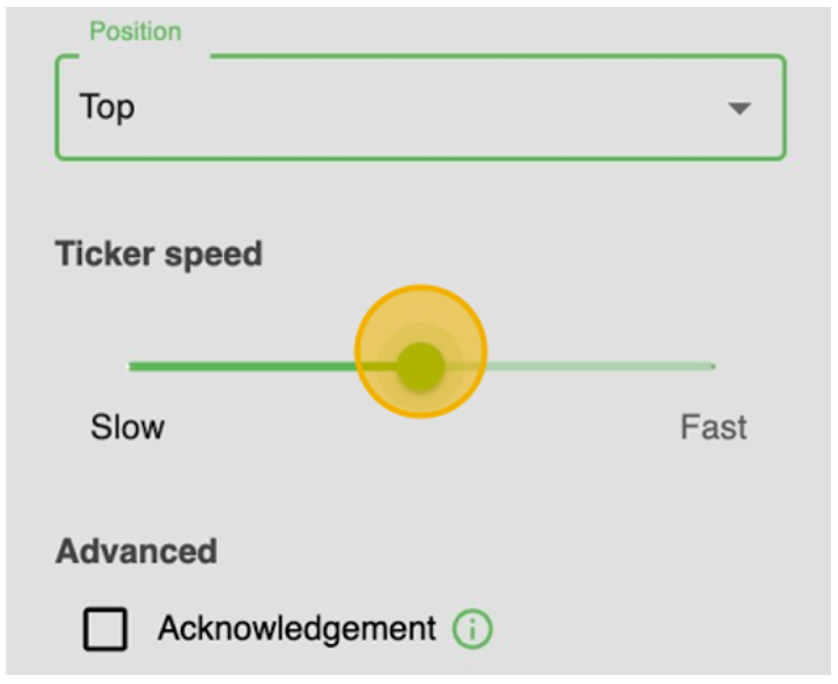This screenshot has width=838, height=684.
Task: Click the filled green part of the slider track
Action: tap(240, 366)
